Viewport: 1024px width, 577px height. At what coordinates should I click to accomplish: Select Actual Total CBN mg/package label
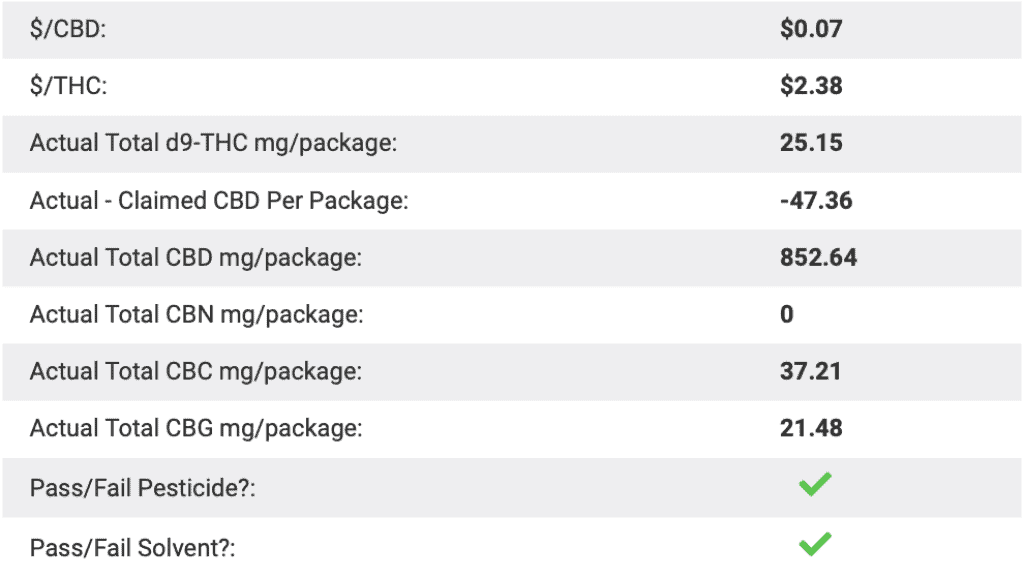pos(197,315)
